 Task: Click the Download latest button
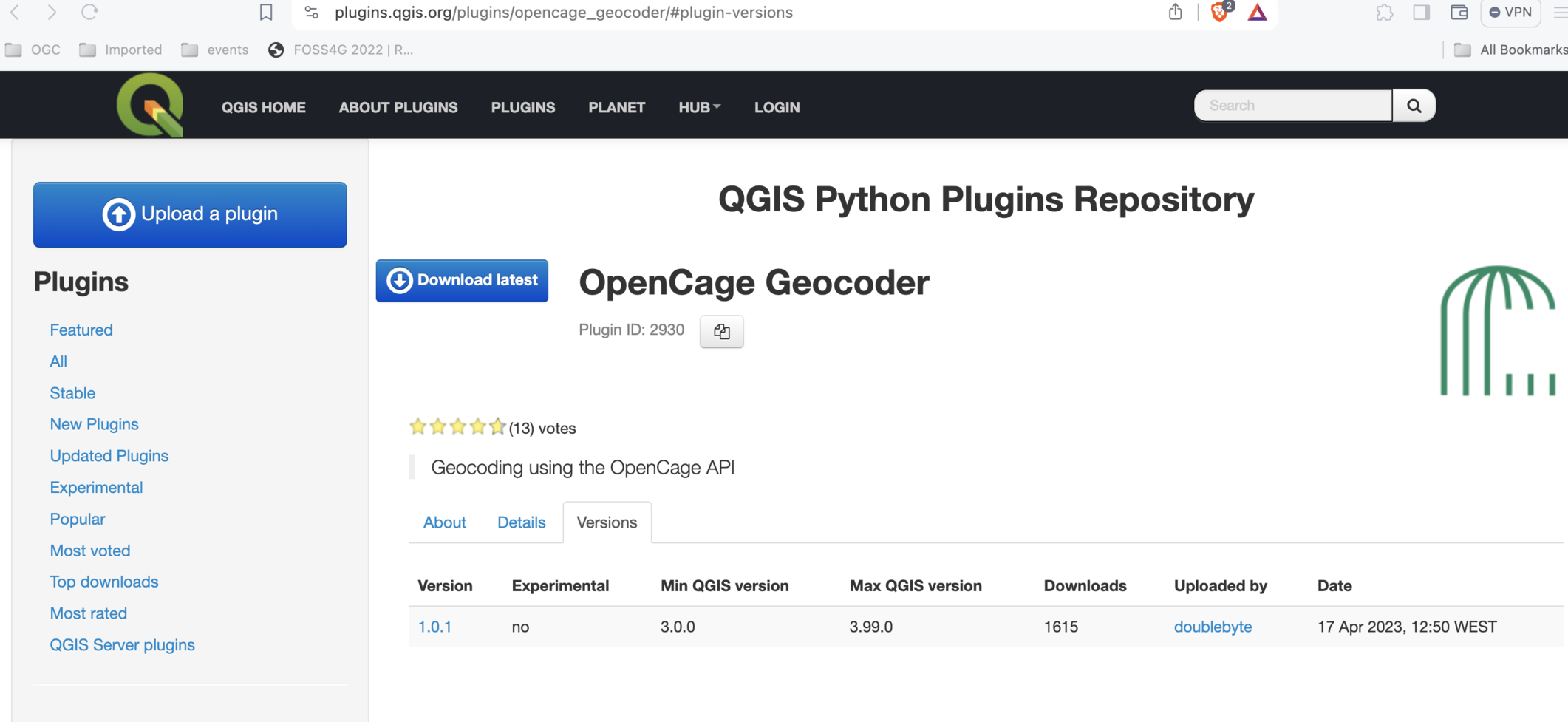[462, 280]
